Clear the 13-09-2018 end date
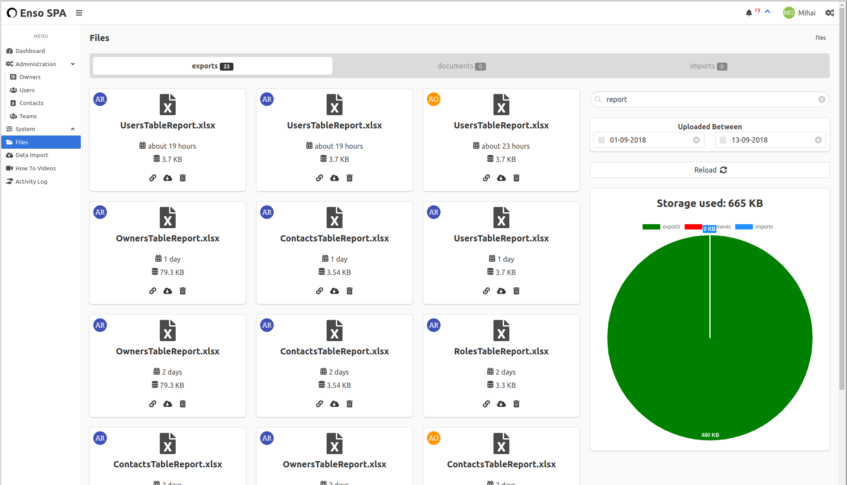This screenshot has width=847, height=485. 818,140
